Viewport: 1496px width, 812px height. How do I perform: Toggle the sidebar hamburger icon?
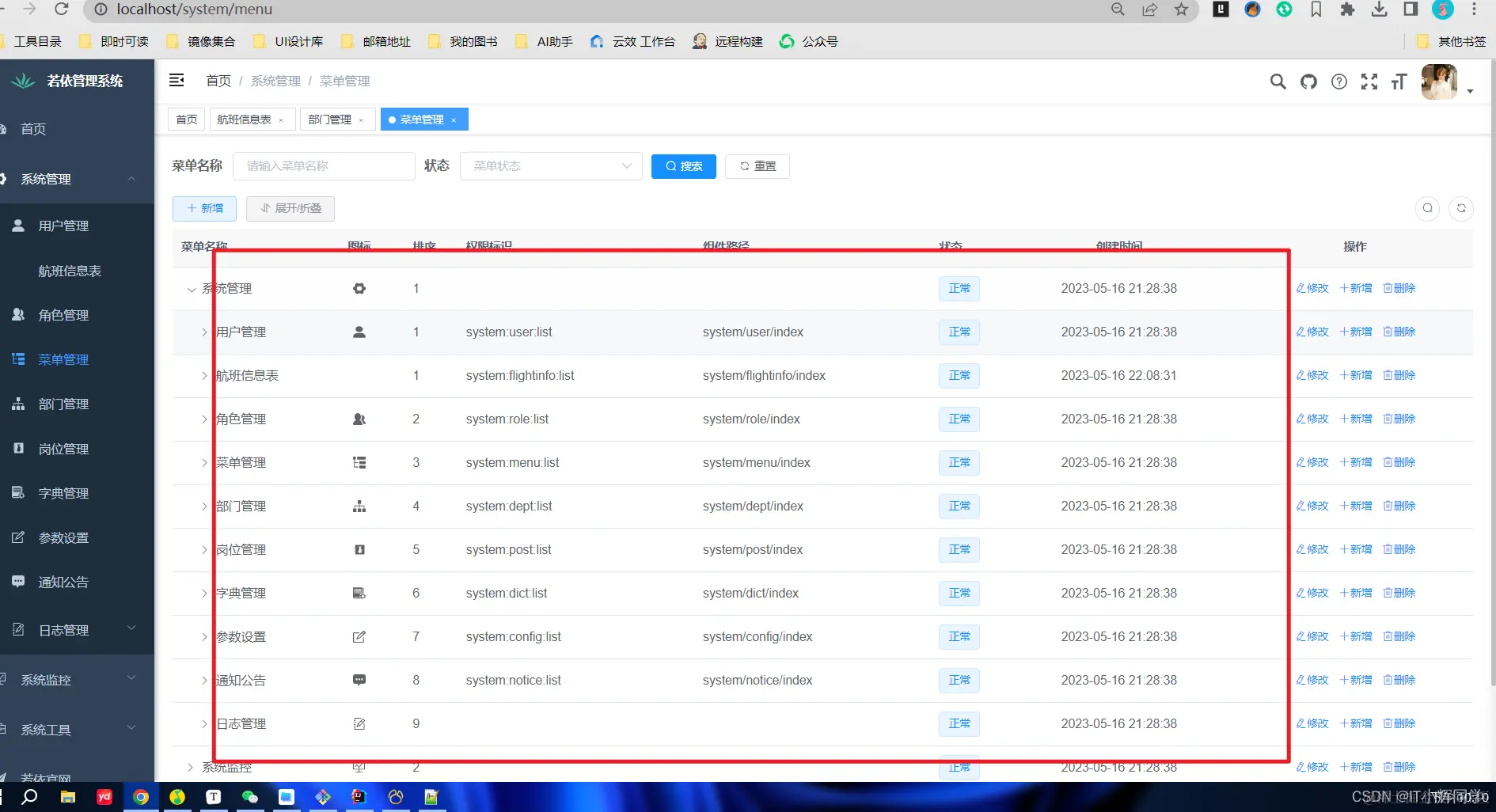[177, 80]
